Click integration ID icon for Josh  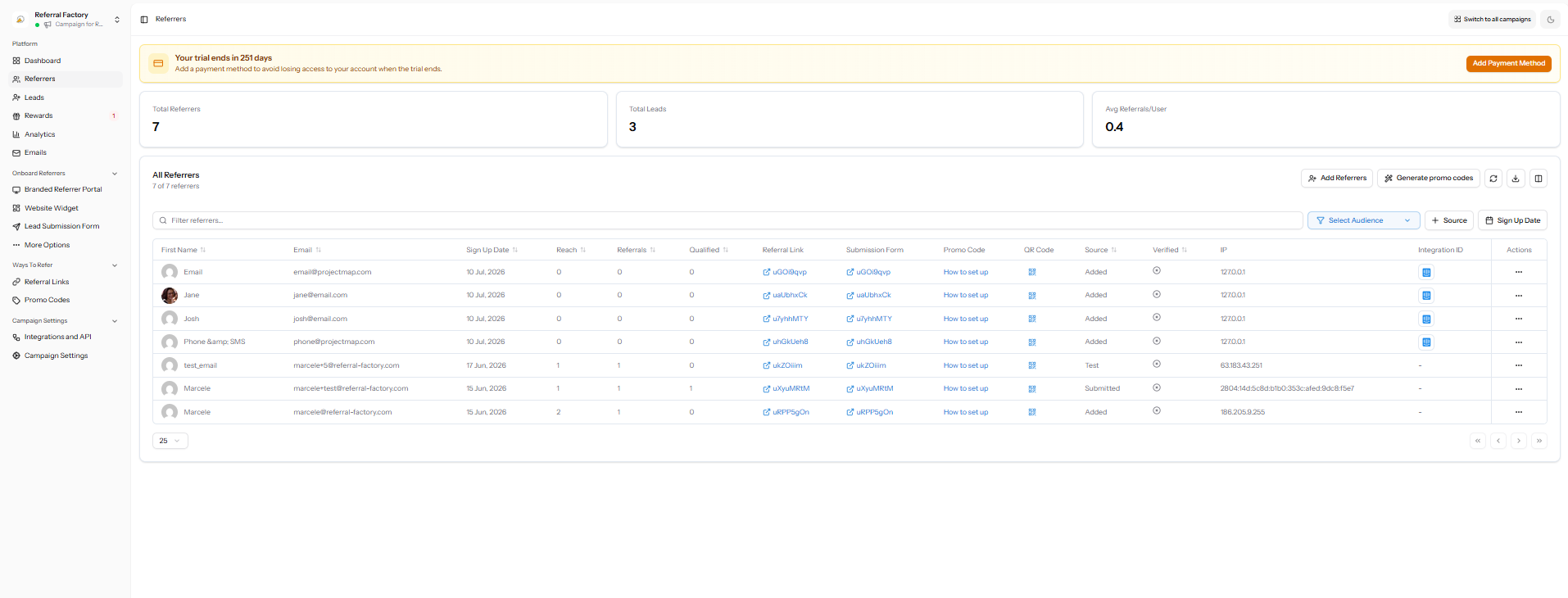[x=1426, y=319]
